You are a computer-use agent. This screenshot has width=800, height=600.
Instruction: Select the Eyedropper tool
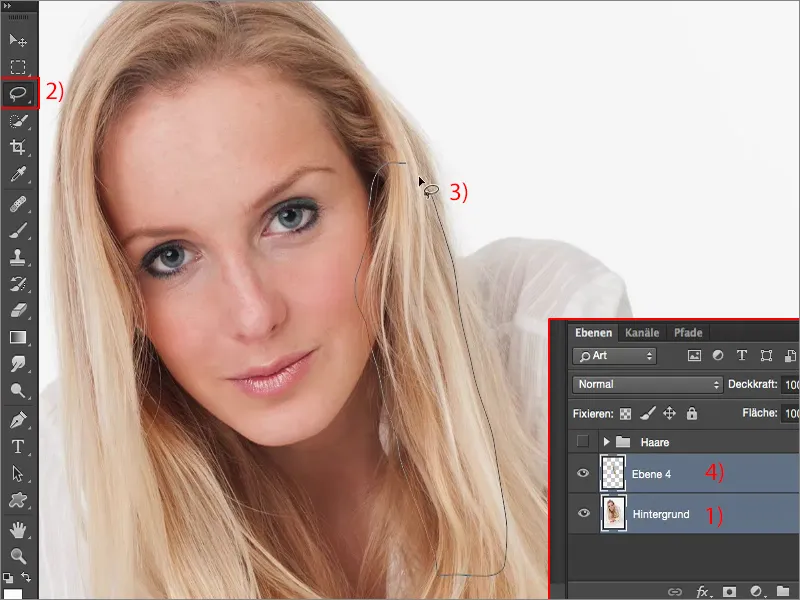point(18,174)
